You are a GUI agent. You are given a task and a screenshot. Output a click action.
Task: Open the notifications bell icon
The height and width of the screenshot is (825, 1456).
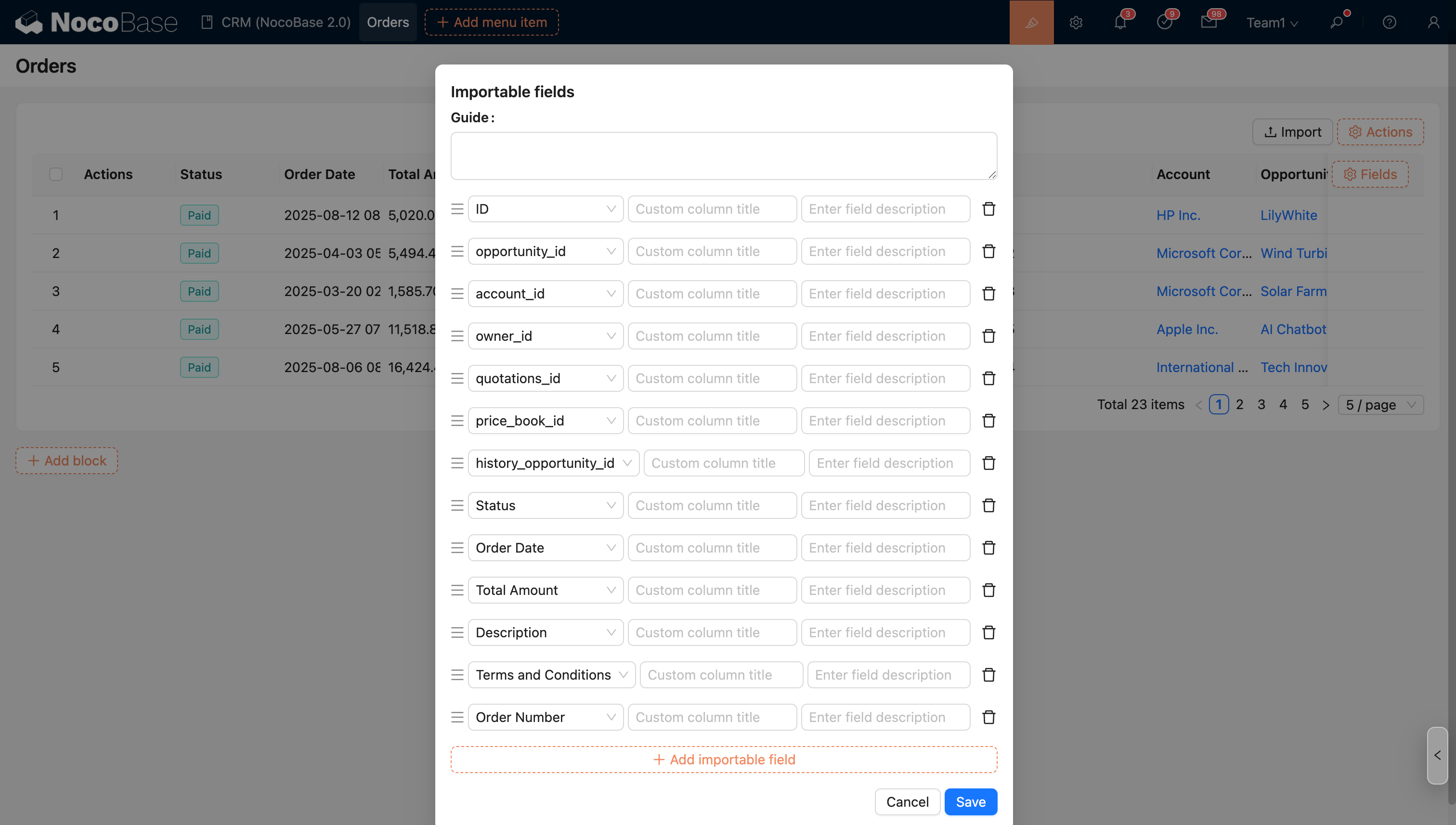click(x=1120, y=22)
